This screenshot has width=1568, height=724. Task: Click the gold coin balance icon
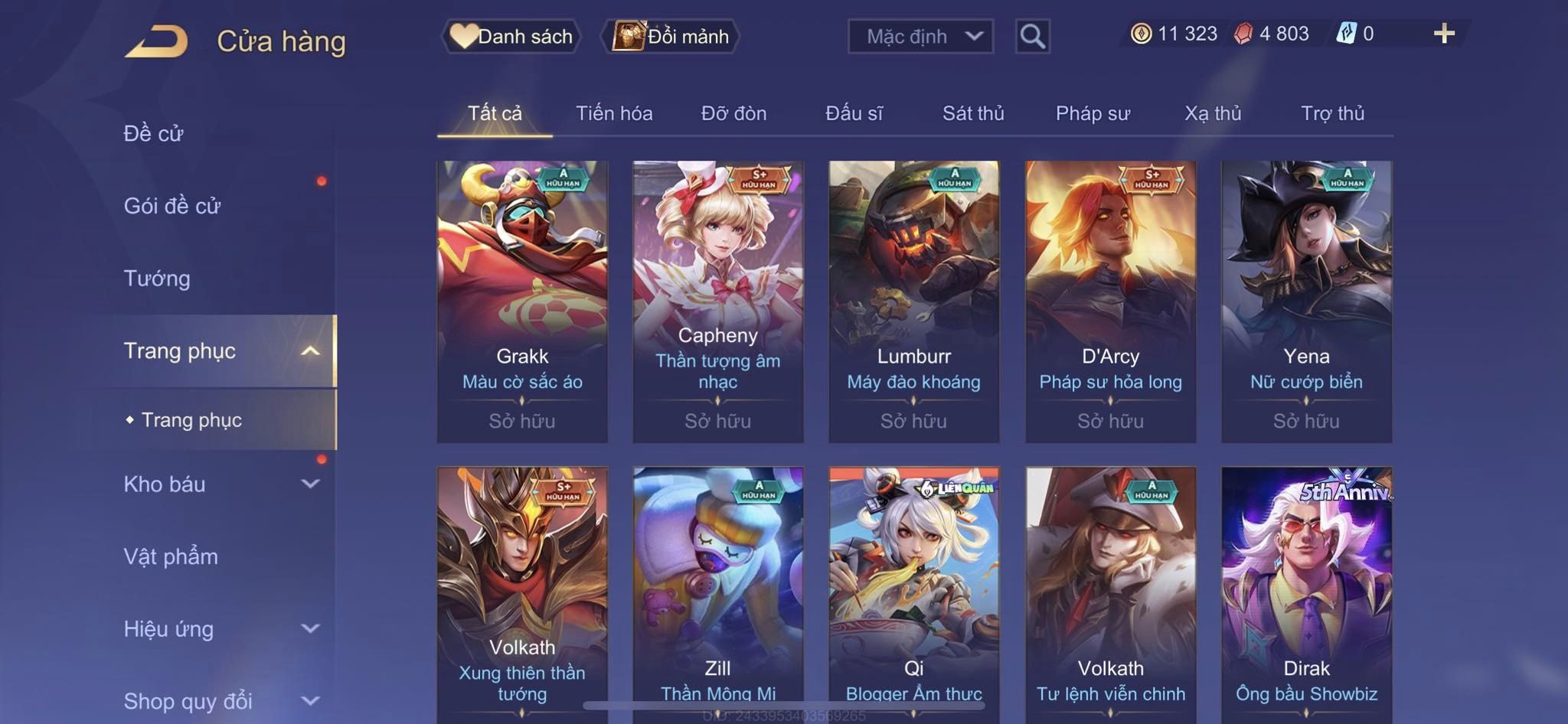click(1141, 34)
